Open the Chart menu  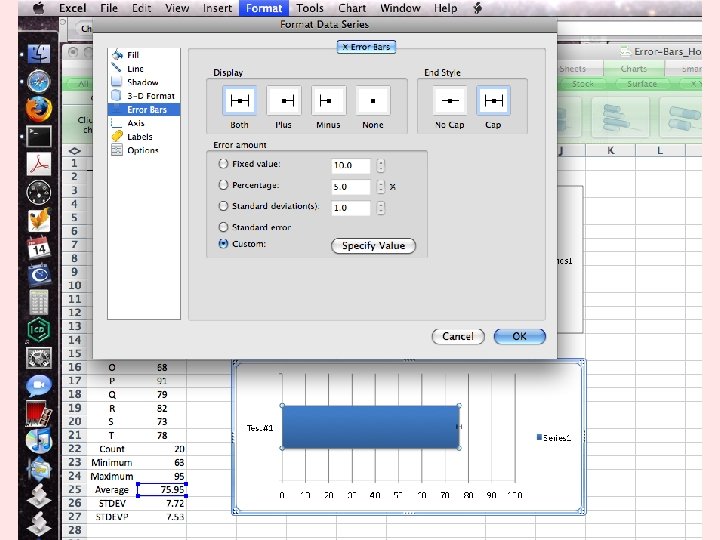[x=352, y=8]
